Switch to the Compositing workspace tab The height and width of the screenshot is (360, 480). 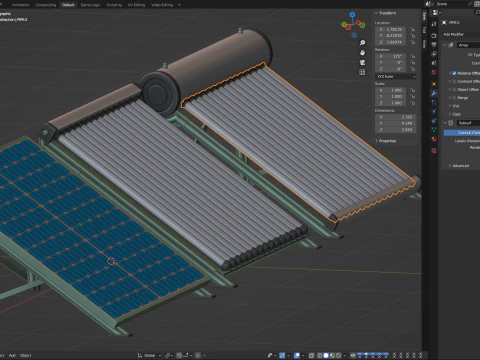[x=46, y=5]
